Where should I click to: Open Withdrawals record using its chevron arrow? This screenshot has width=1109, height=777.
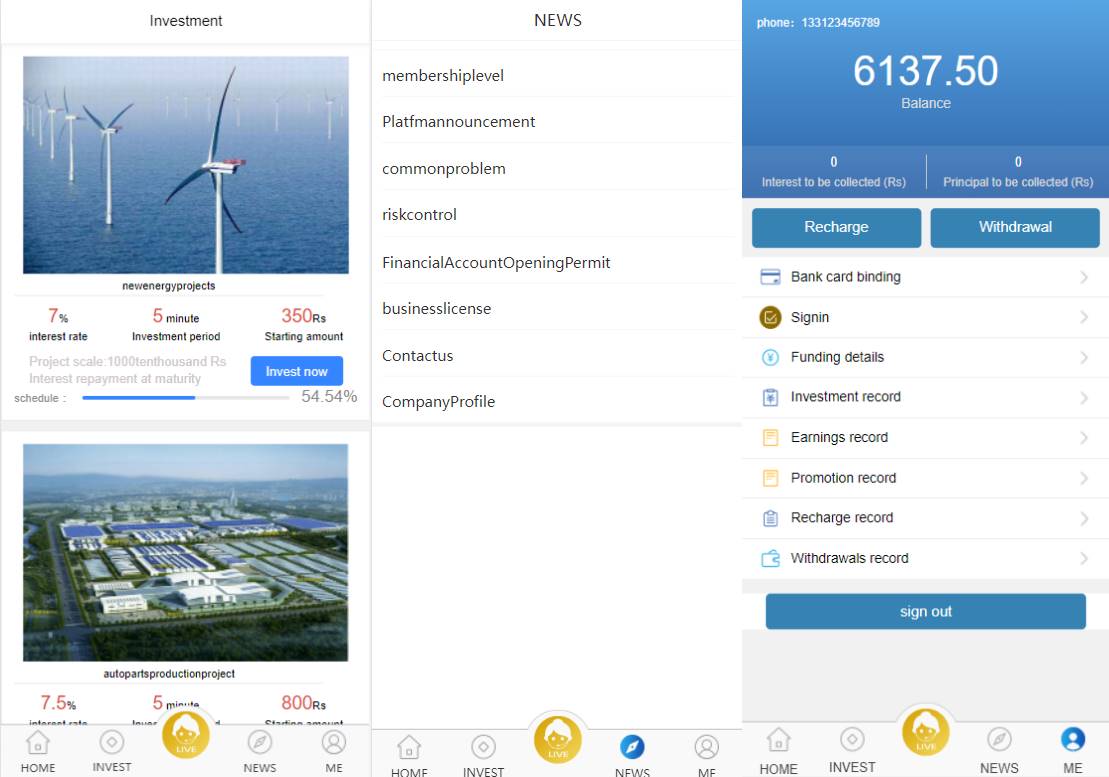[1084, 558]
